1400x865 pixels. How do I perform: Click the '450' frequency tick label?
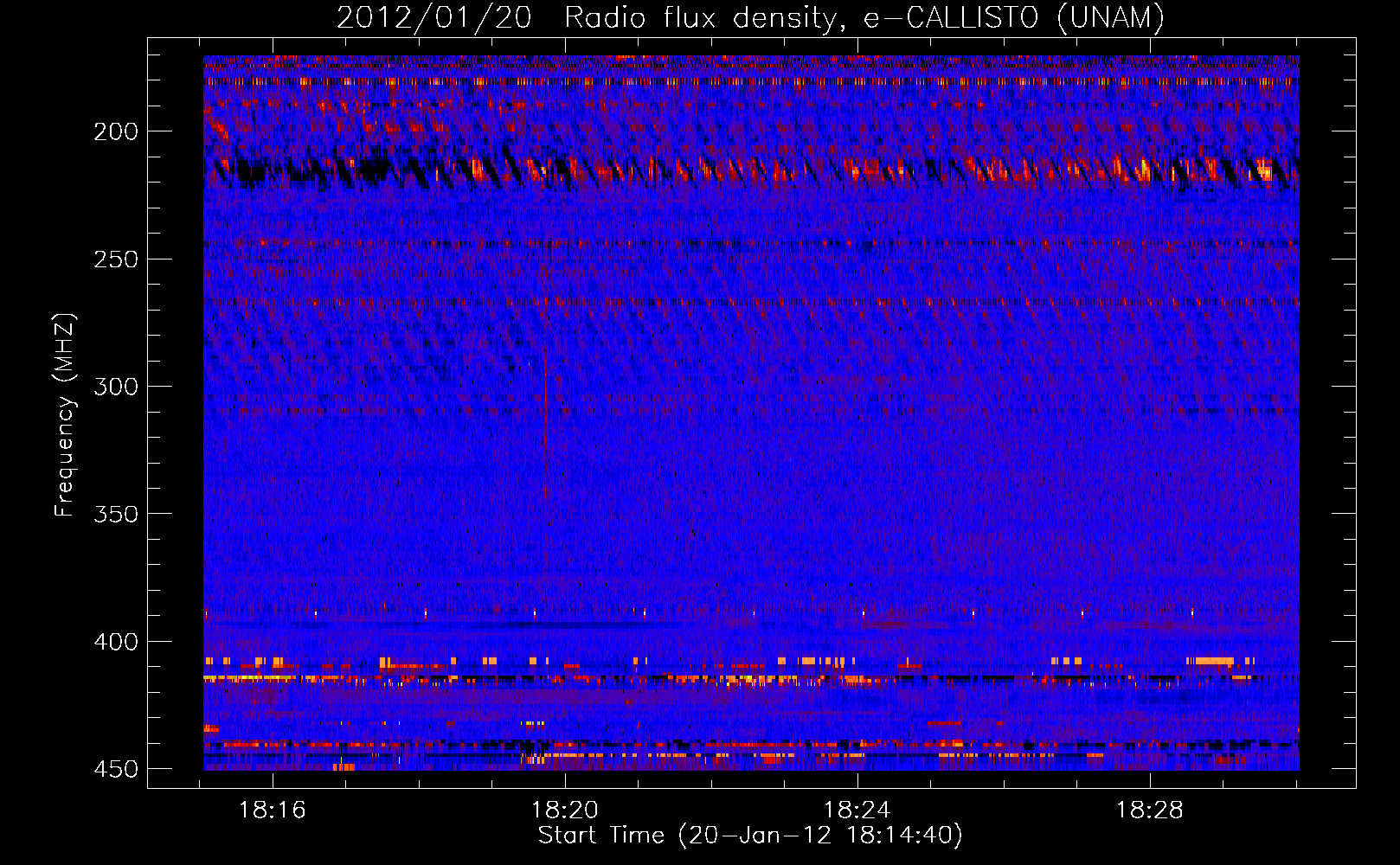click(x=116, y=769)
